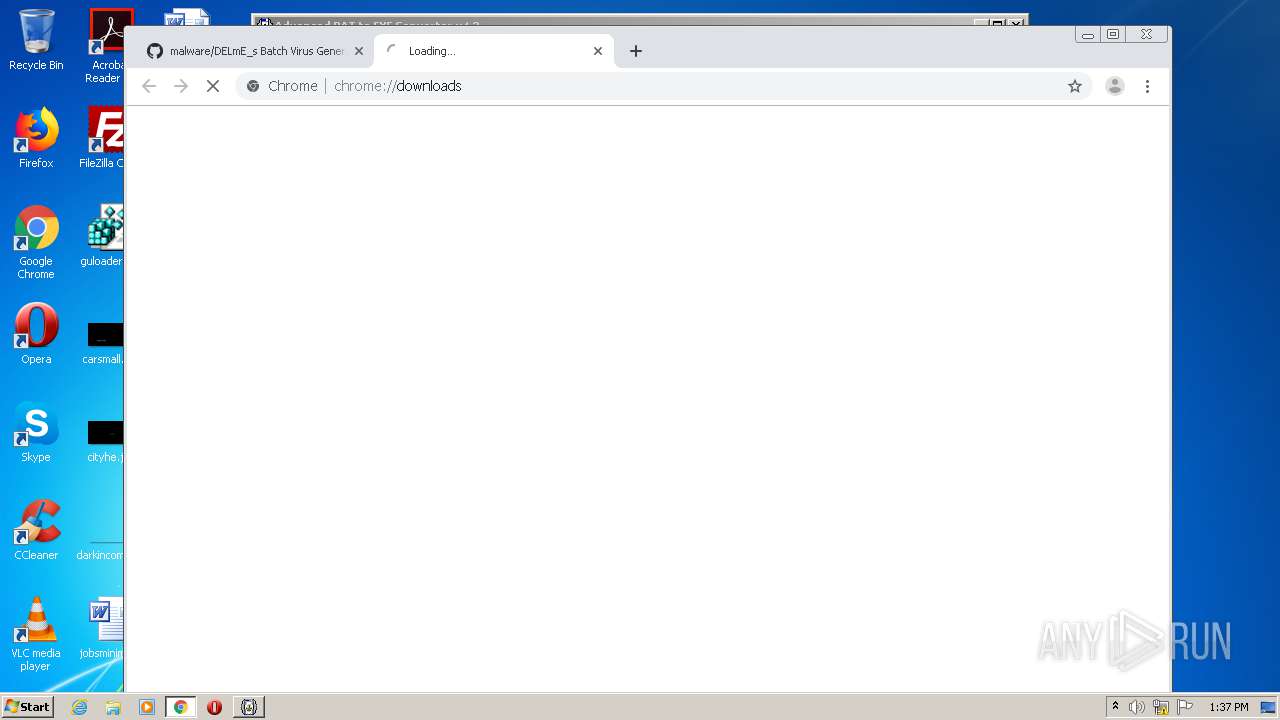Open Chrome's three-dot menu

point(1148,86)
